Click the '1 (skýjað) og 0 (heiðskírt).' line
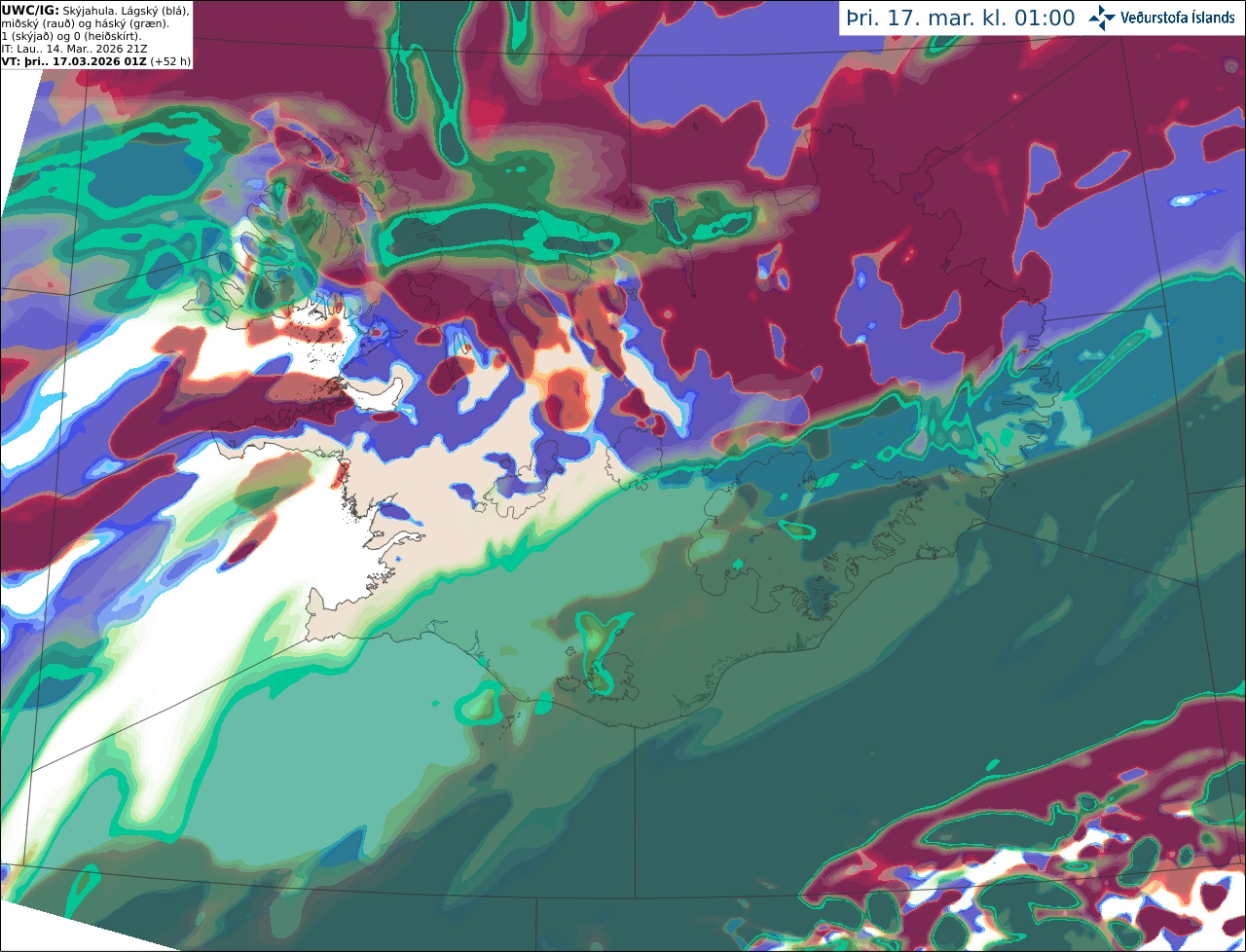The height and width of the screenshot is (952, 1246). click(x=70, y=35)
